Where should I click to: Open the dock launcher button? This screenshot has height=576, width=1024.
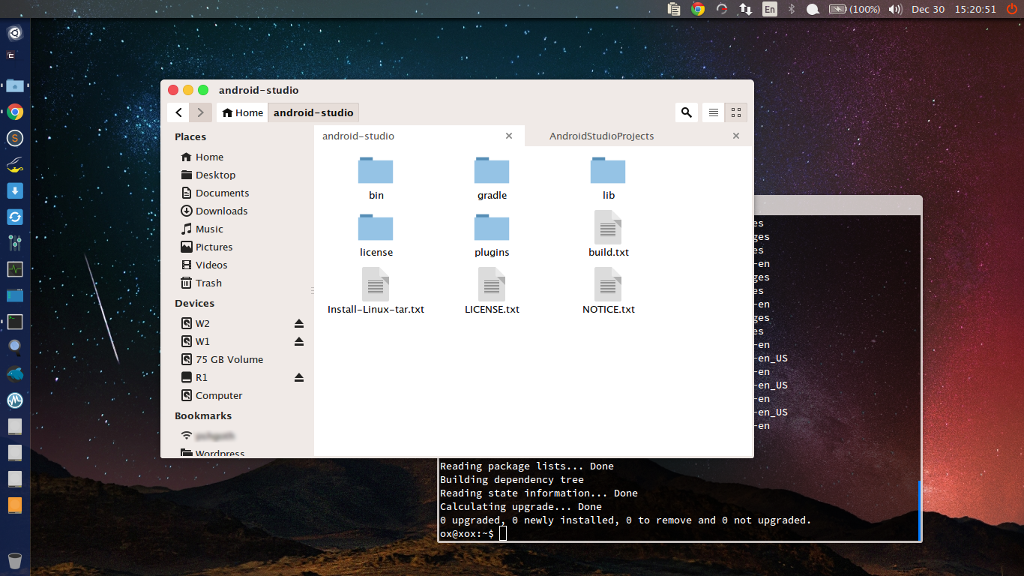pyautogui.click(x=14, y=33)
